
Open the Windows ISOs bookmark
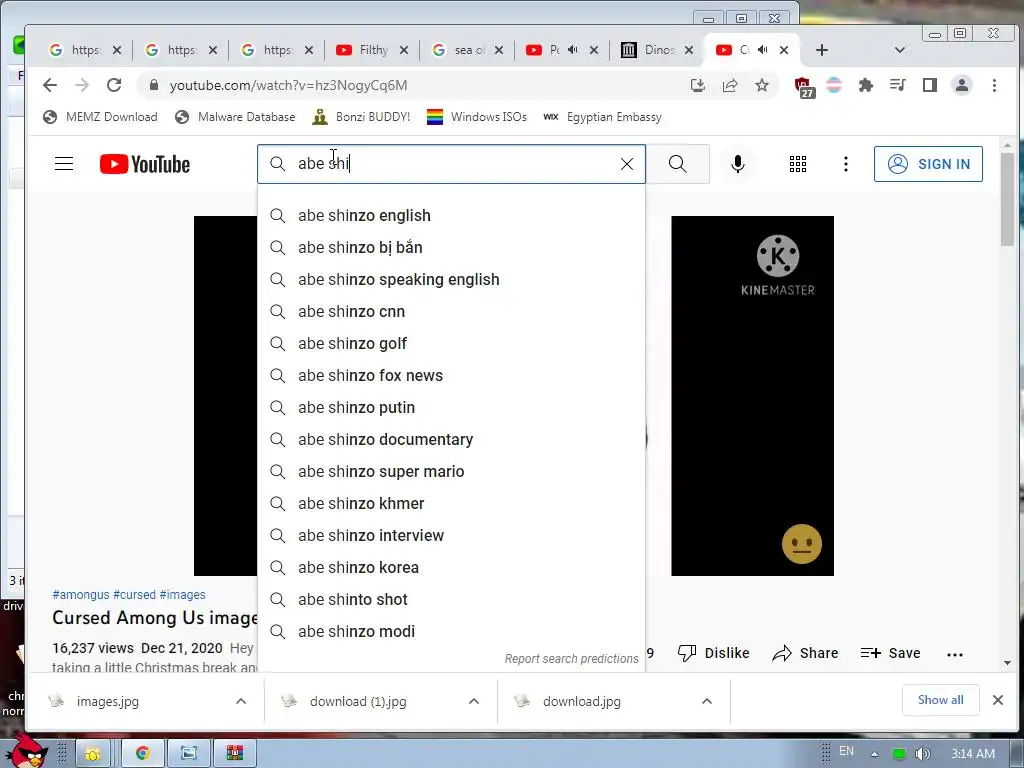pos(477,117)
